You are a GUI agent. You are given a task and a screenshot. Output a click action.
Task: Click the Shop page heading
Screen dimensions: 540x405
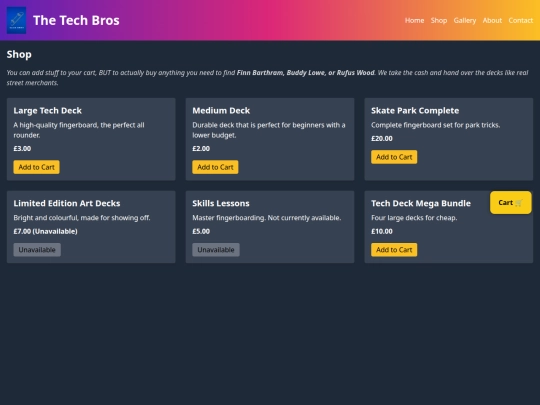[19, 54]
